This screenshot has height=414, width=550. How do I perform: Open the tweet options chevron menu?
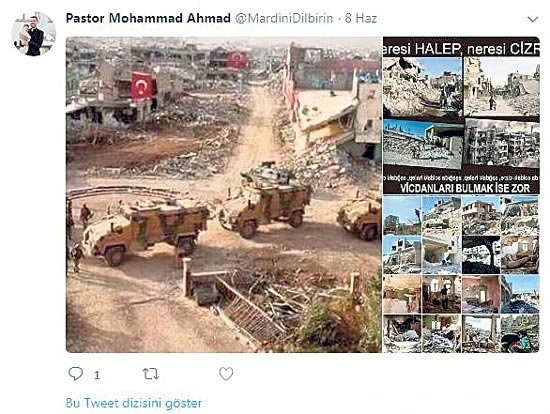[x=532, y=19]
